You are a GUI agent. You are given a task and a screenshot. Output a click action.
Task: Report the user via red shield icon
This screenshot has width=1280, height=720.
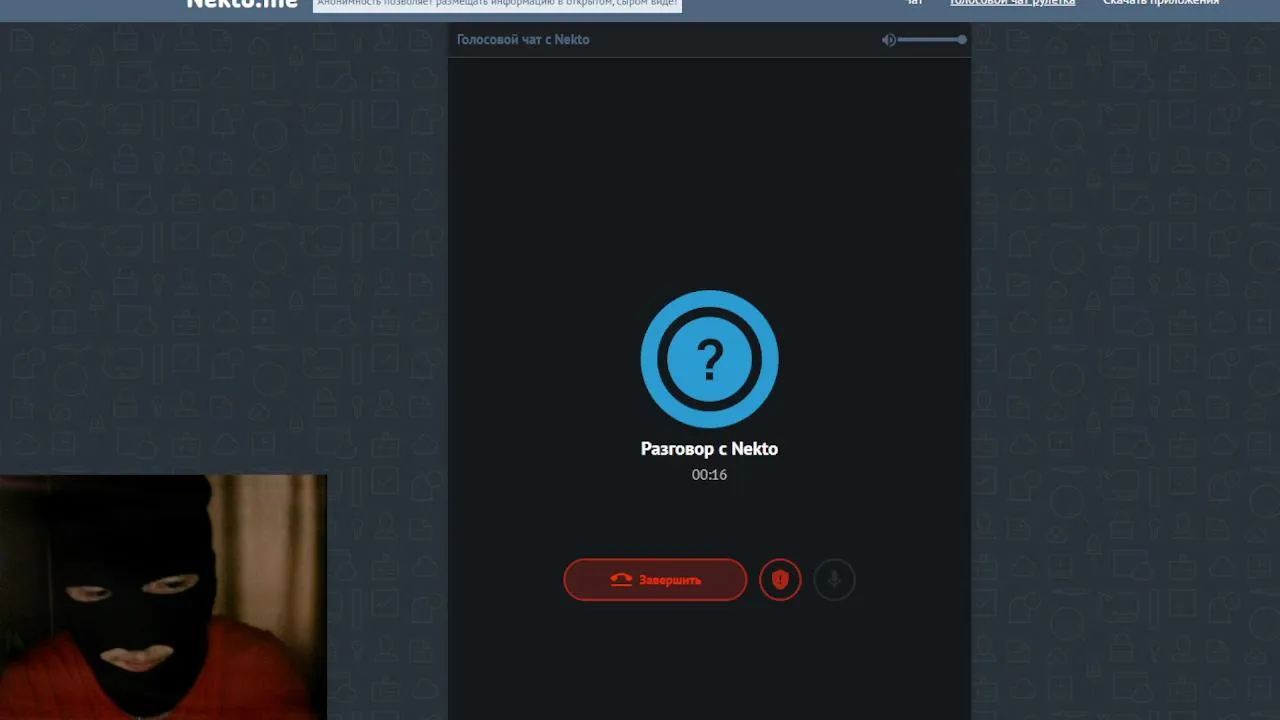coord(780,580)
